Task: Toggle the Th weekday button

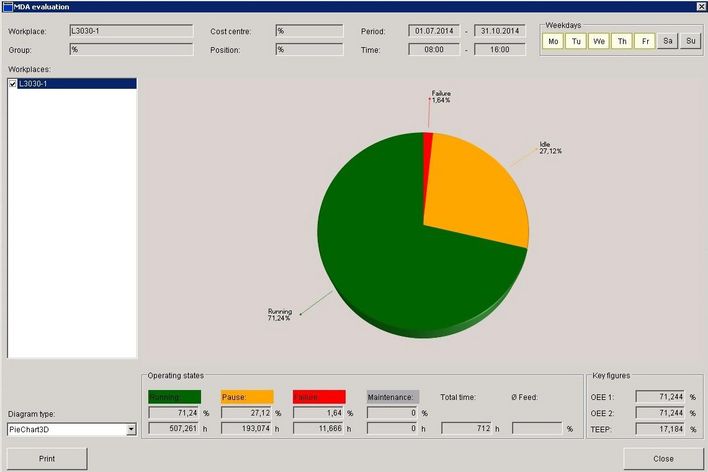Action: coord(622,41)
